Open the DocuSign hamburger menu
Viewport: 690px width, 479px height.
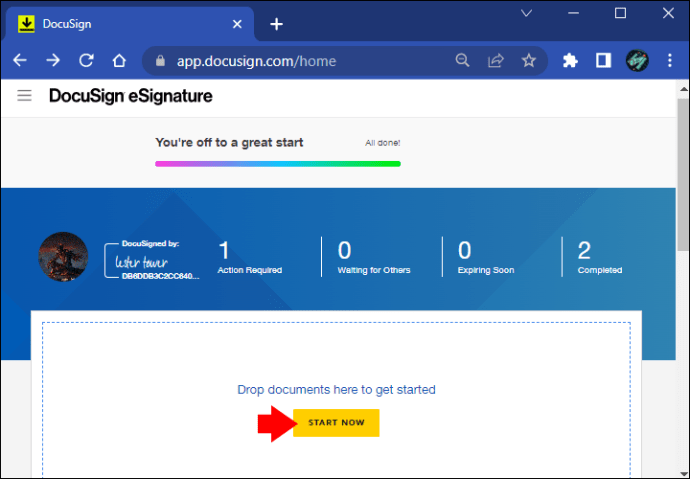point(24,95)
